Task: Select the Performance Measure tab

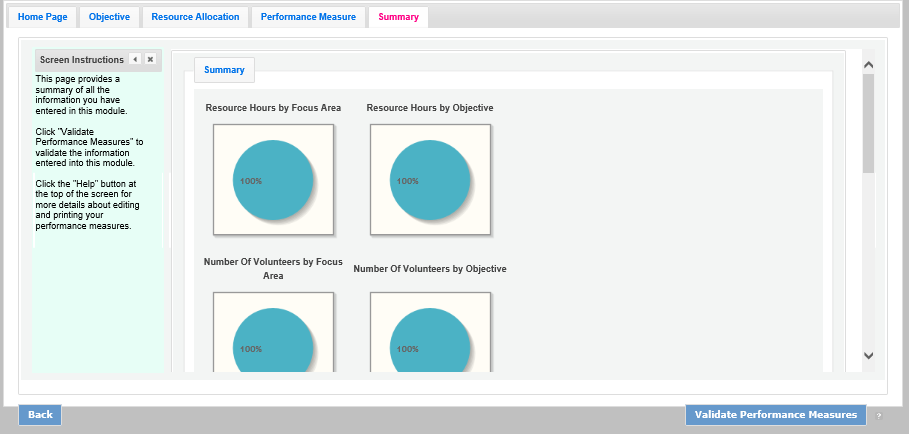Action: coord(308,17)
